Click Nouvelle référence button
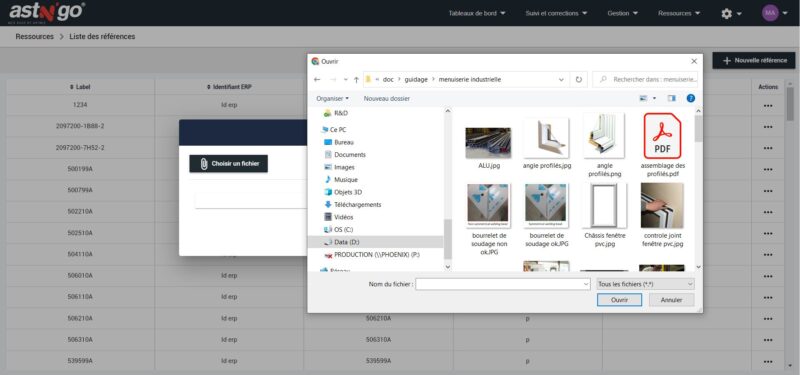 click(x=754, y=60)
